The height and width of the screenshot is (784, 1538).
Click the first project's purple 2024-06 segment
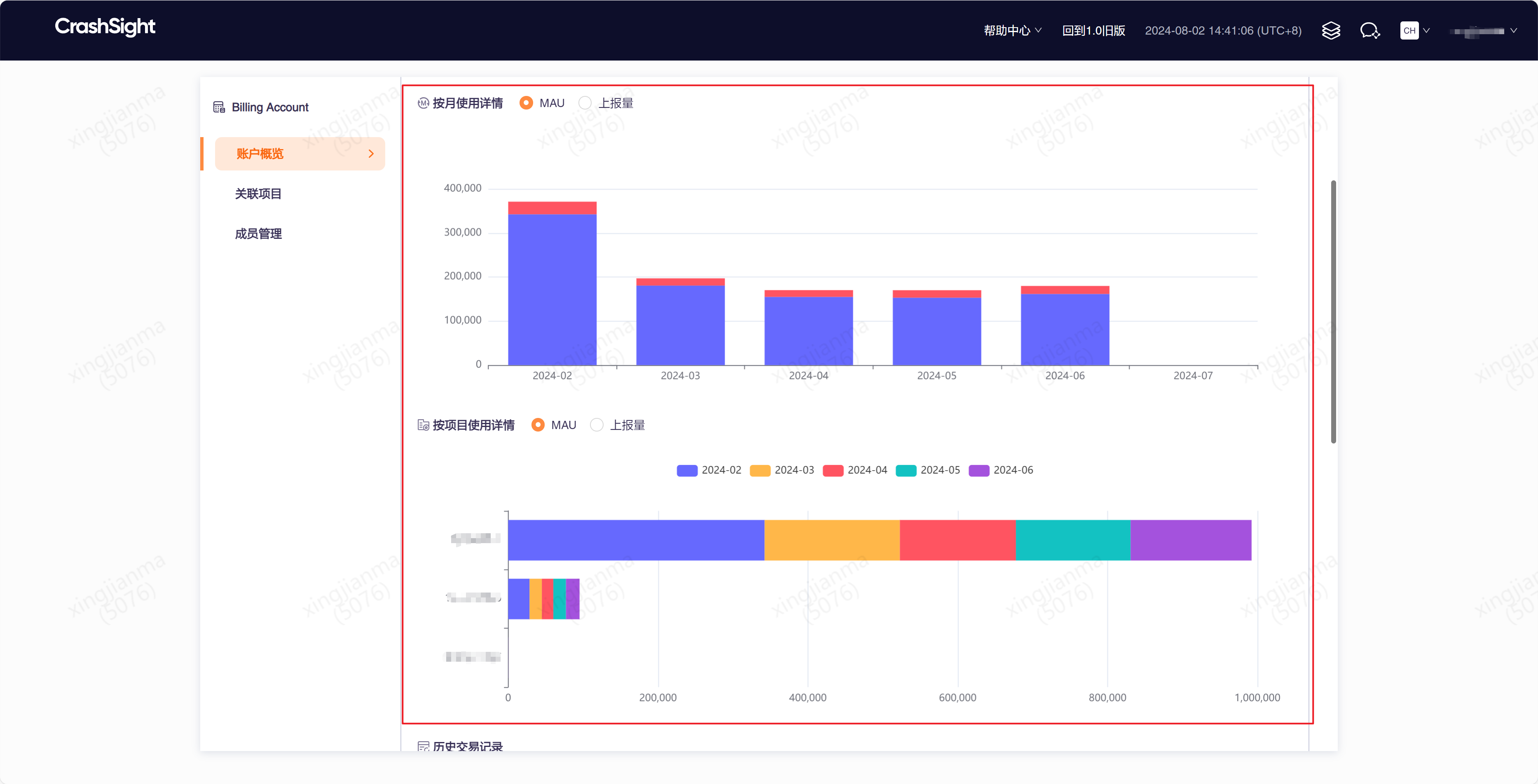tap(1191, 540)
